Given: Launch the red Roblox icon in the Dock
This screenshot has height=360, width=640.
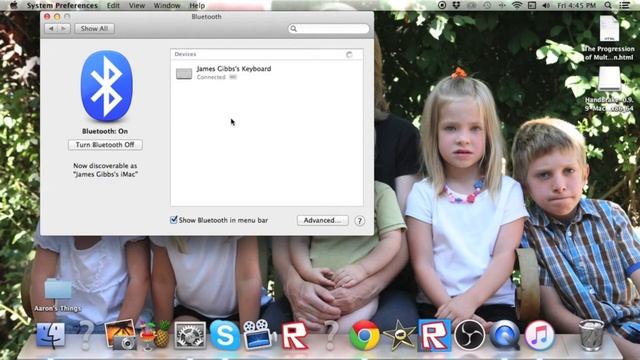Looking at the screenshot, I should tap(295, 336).
